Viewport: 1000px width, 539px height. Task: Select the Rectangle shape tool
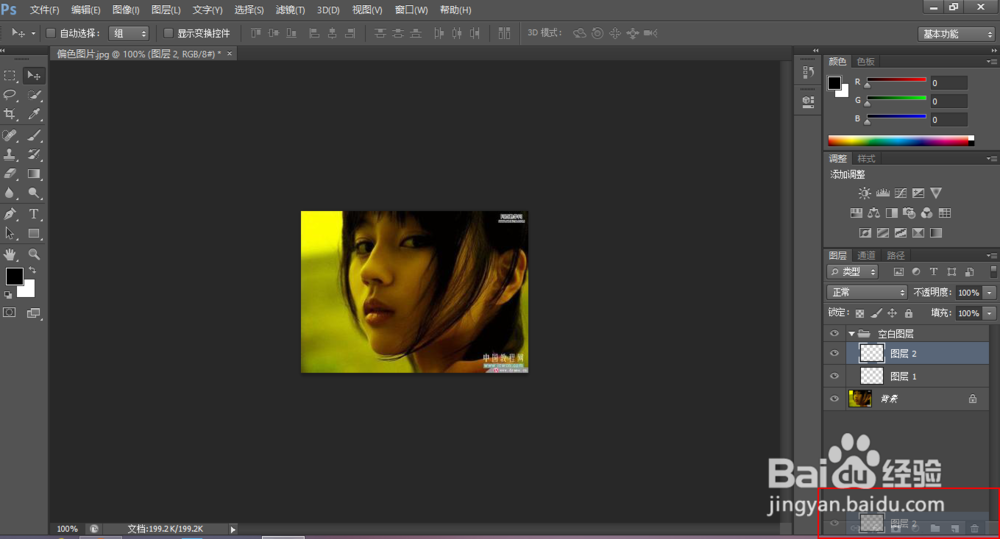coord(34,233)
